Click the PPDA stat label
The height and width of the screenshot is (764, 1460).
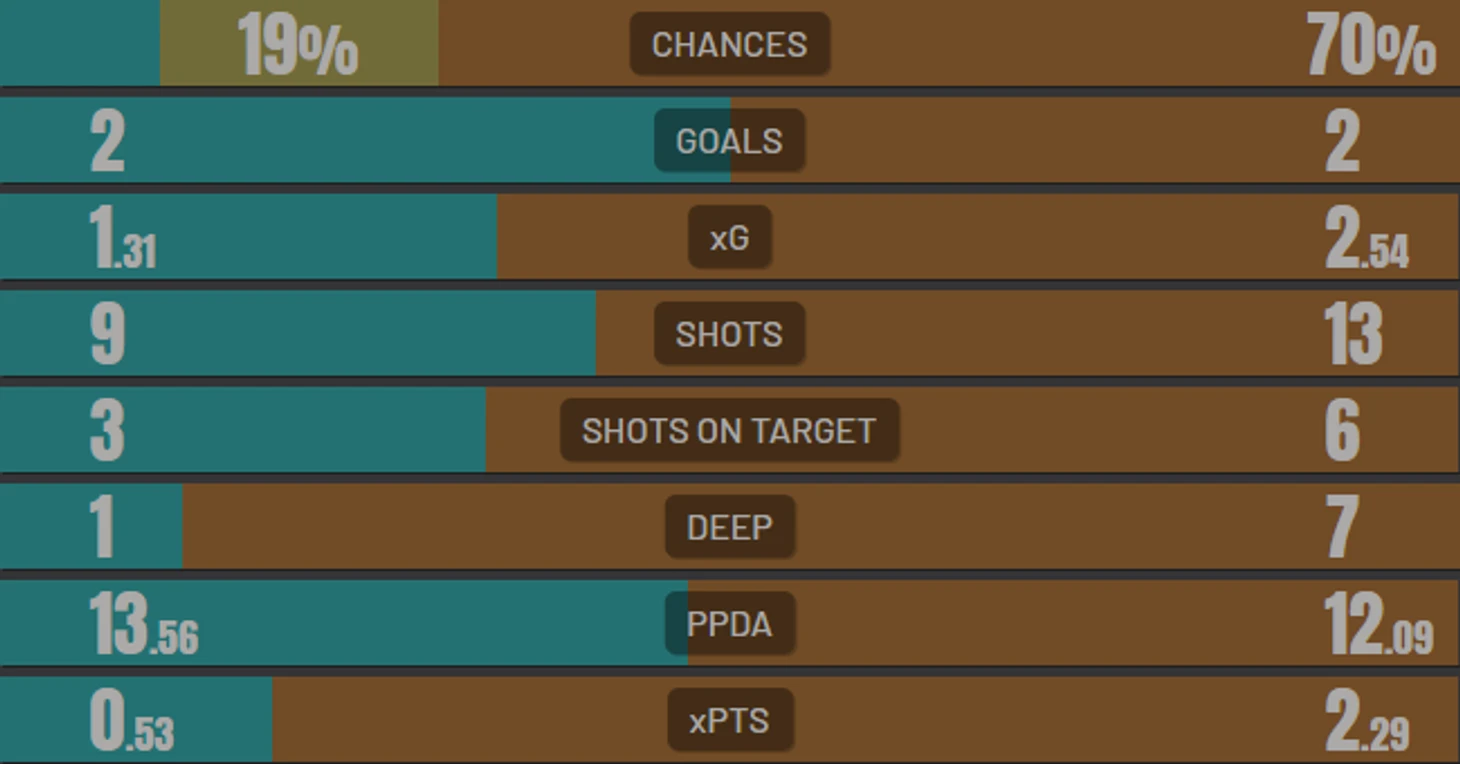tap(729, 624)
